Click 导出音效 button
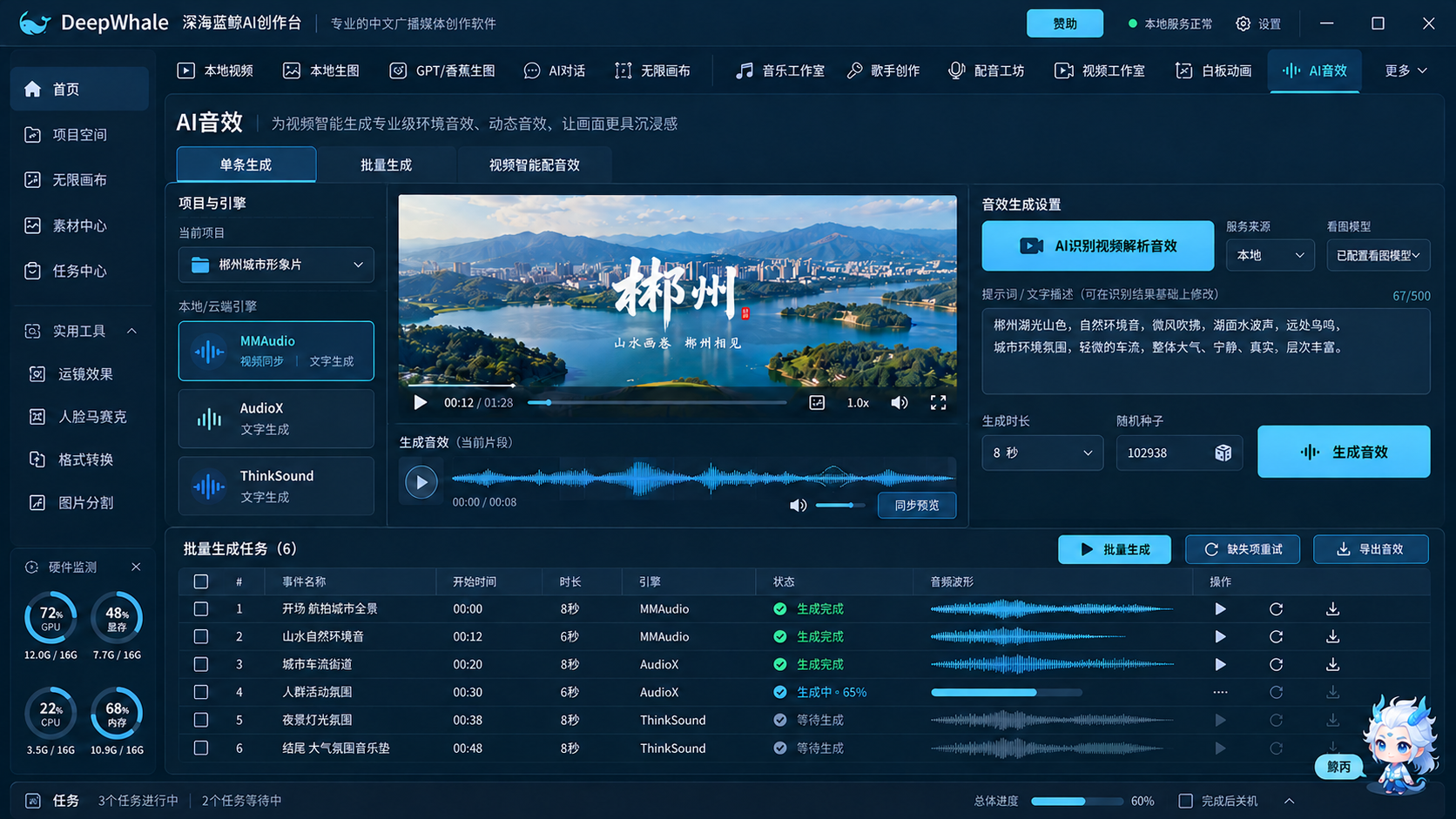This screenshot has width=1456, height=819. pos(1371,550)
